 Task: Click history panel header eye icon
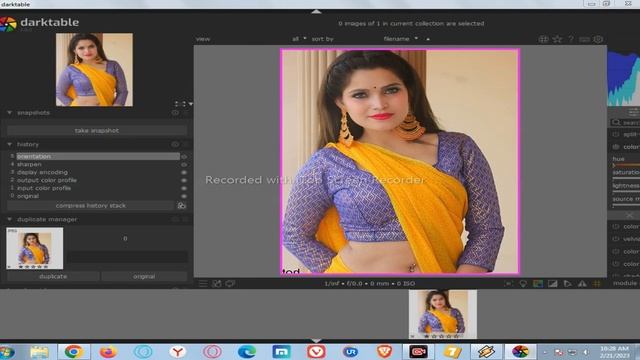coord(175,144)
